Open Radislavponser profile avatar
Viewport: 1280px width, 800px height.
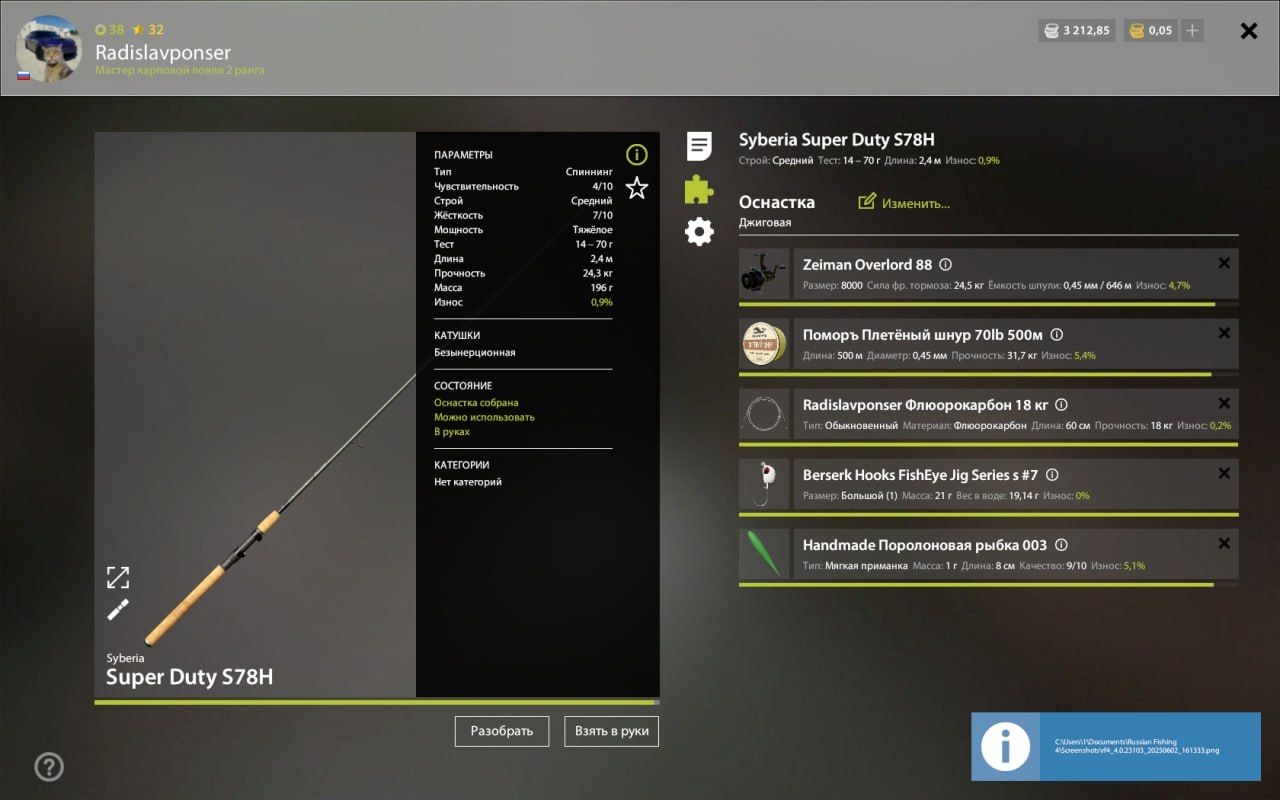49,48
